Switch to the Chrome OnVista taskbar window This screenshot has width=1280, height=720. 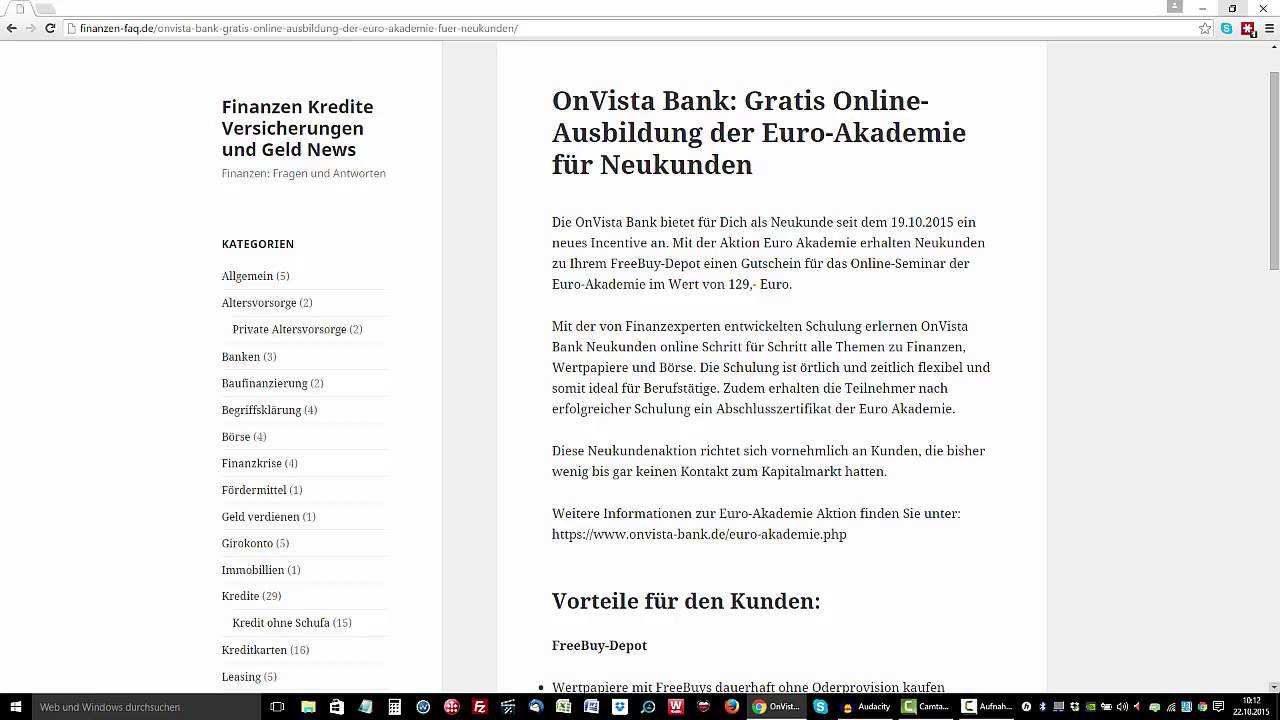(776, 706)
